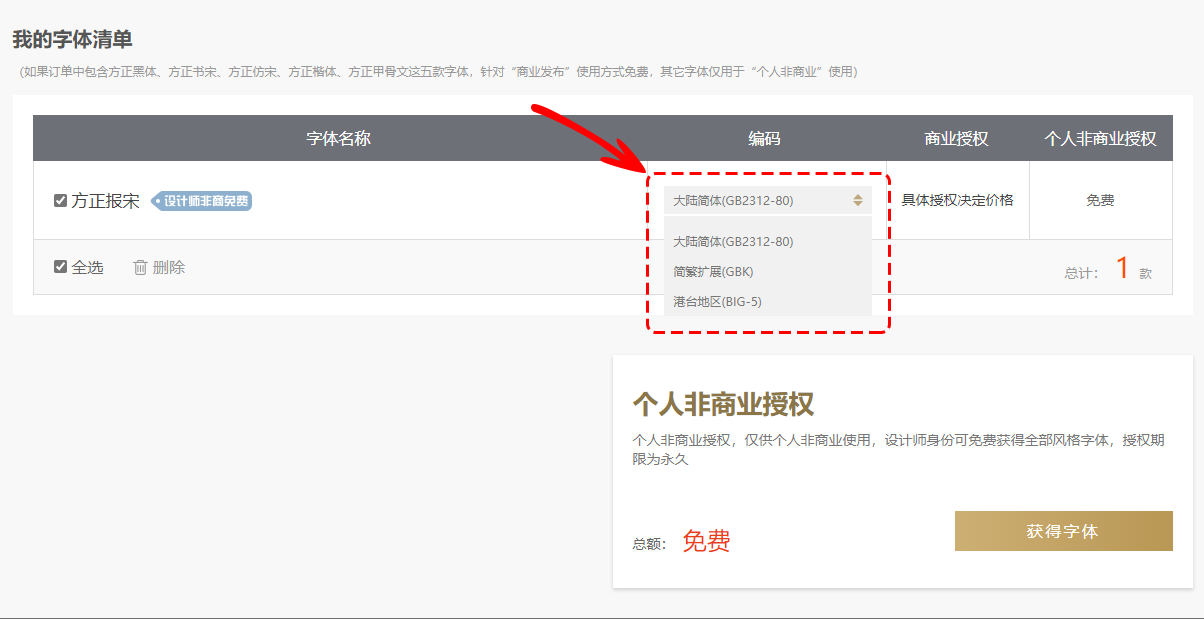The height and width of the screenshot is (624, 1204).
Task: Click the 方正报宋 font name
Action: 105,201
